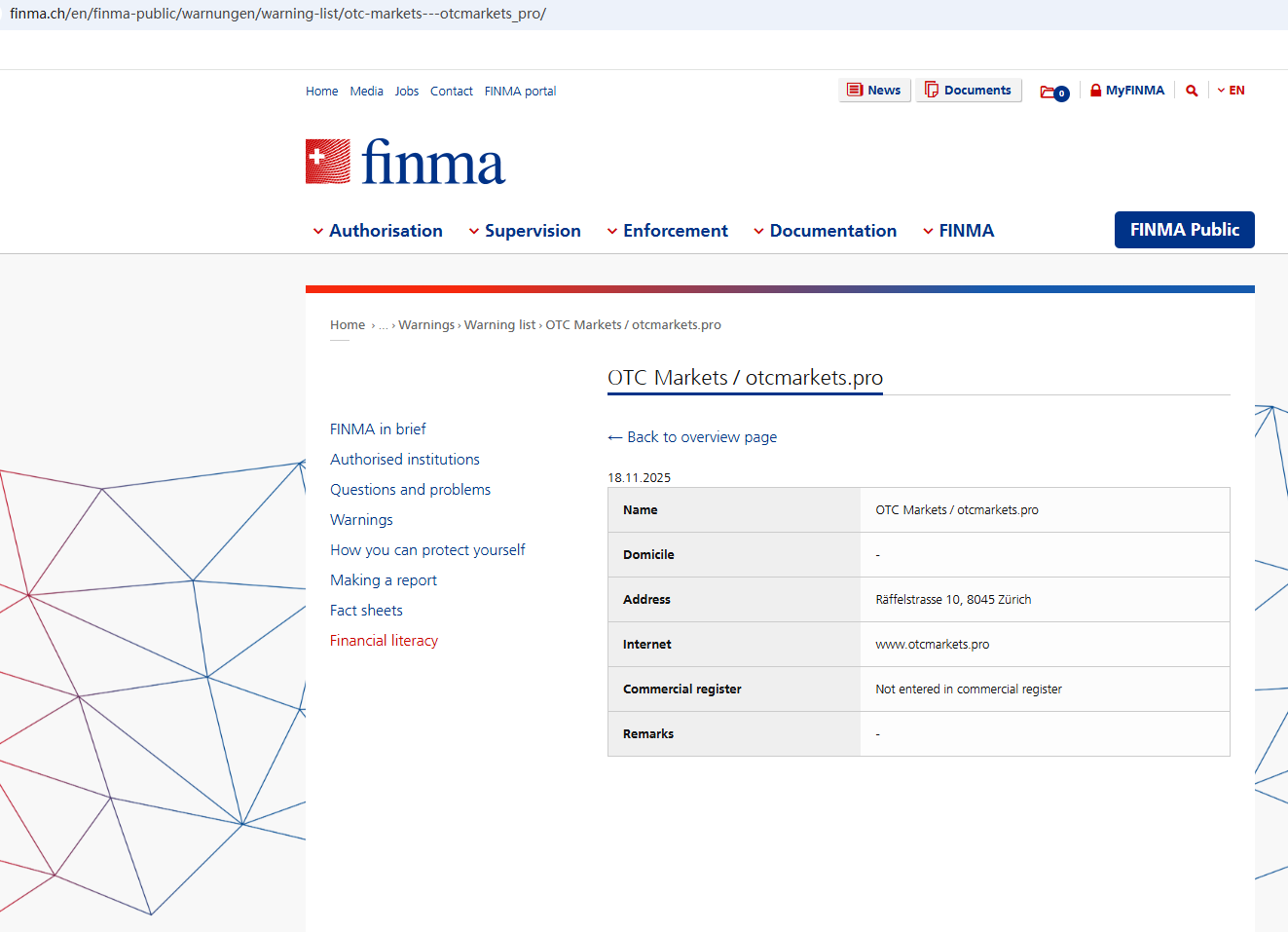Viewport: 1288px width, 932px height.
Task: Click the Home breadcrumb link
Action: tap(348, 325)
